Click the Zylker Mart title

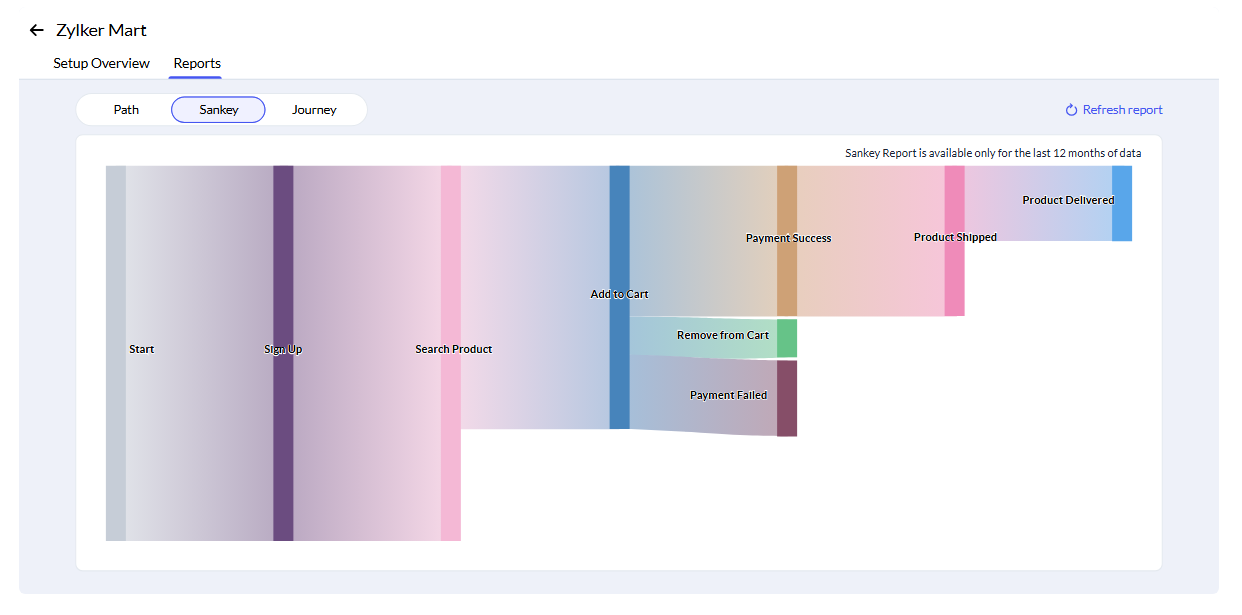coord(101,31)
